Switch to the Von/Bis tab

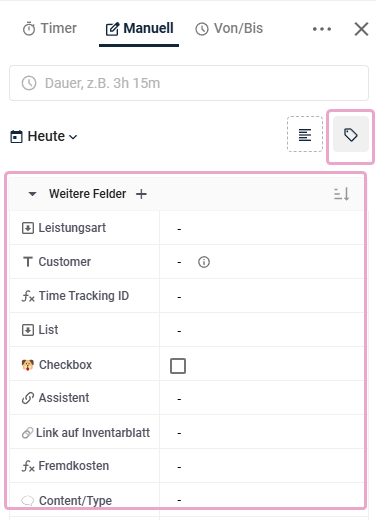[229, 29]
